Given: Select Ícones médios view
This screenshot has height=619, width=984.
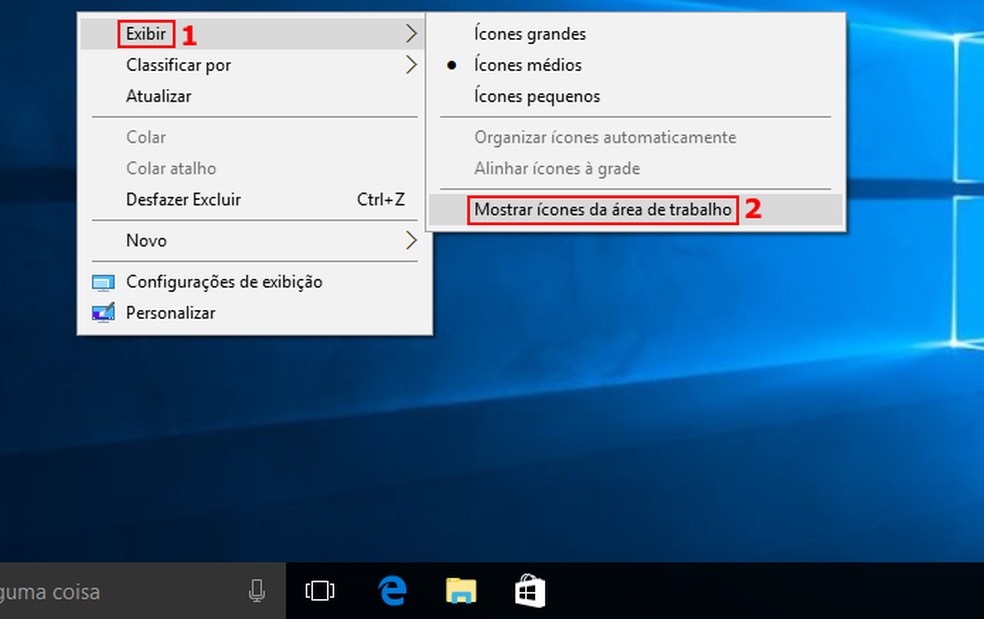Looking at the screenshot, I should (636, 65).
